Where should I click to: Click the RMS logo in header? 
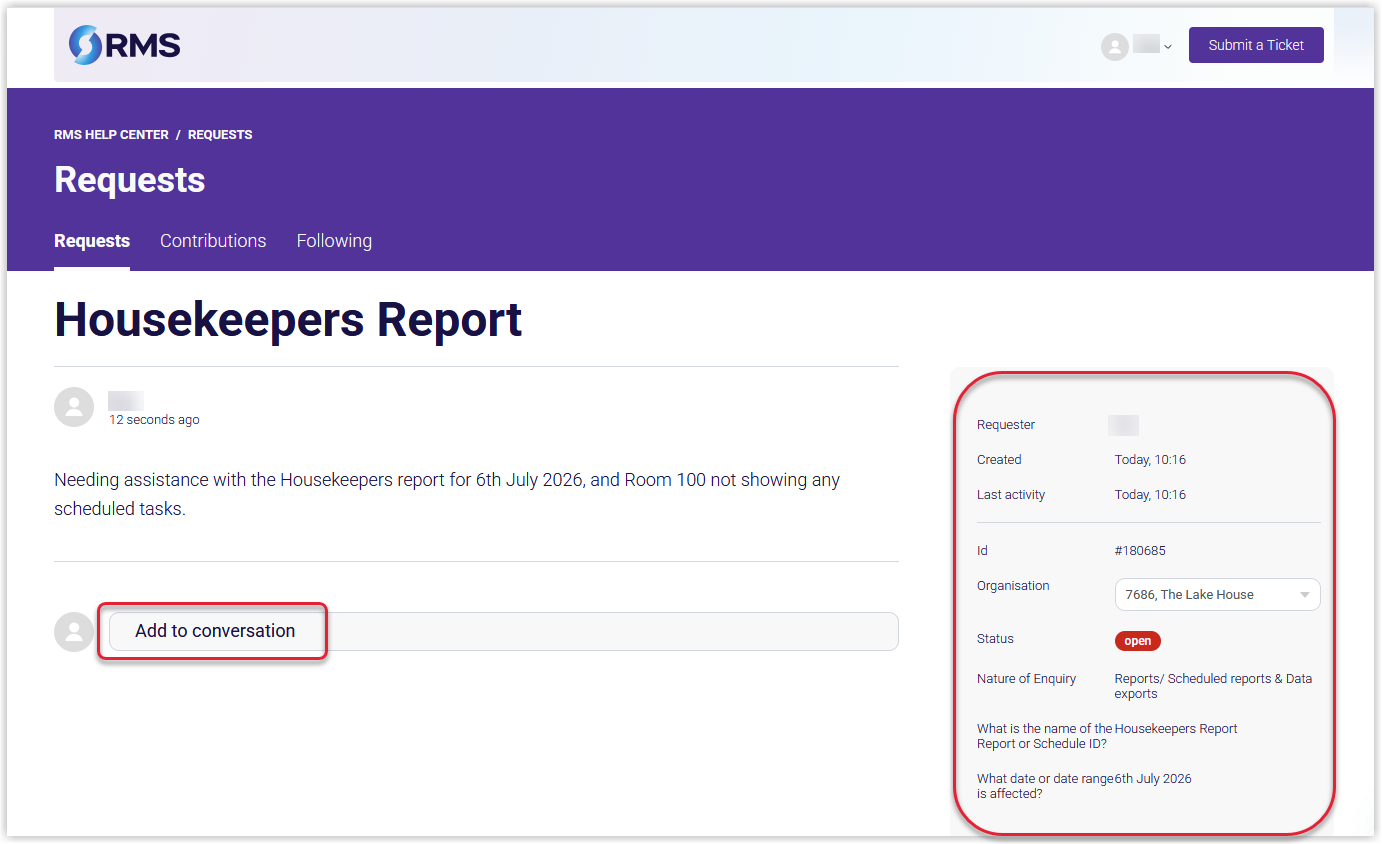(x=125, y=45)
